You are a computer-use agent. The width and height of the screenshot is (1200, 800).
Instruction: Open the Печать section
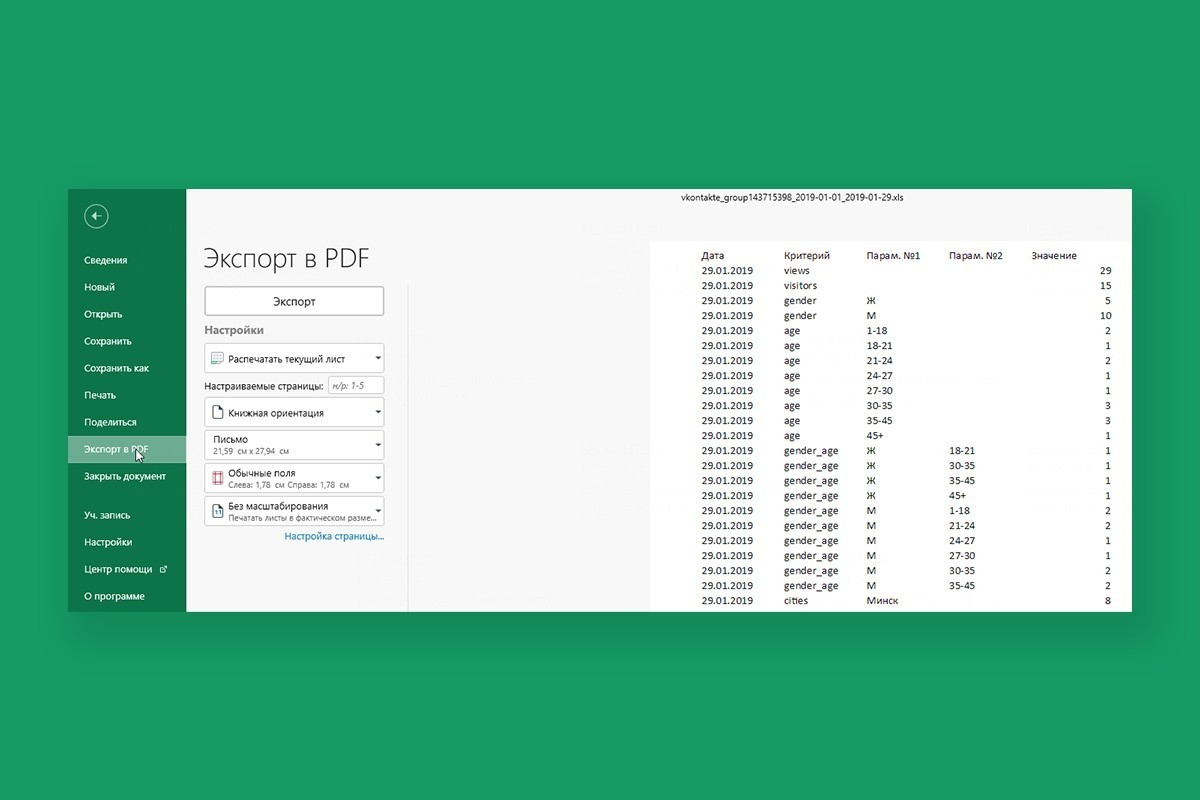tap(100, 395)
